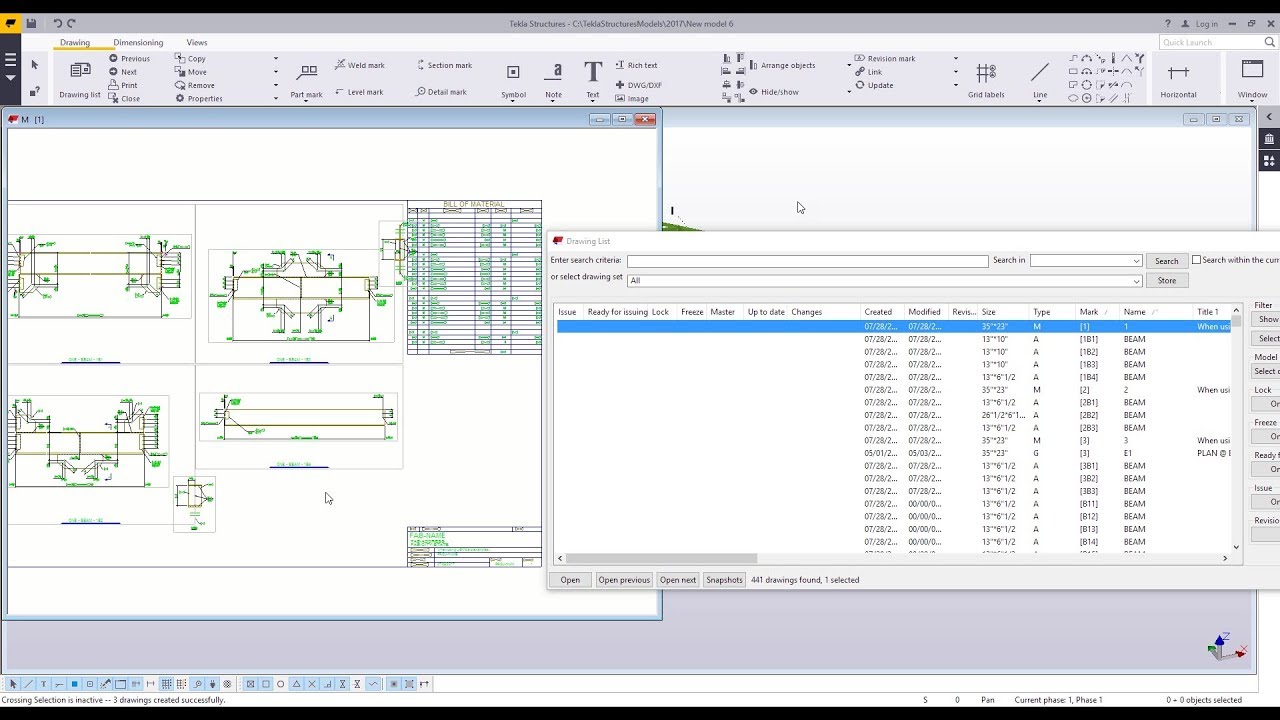This screenshot has width=1280, height=720.
Task: Click the Help question mark icon
Action: pos(1167,23)
